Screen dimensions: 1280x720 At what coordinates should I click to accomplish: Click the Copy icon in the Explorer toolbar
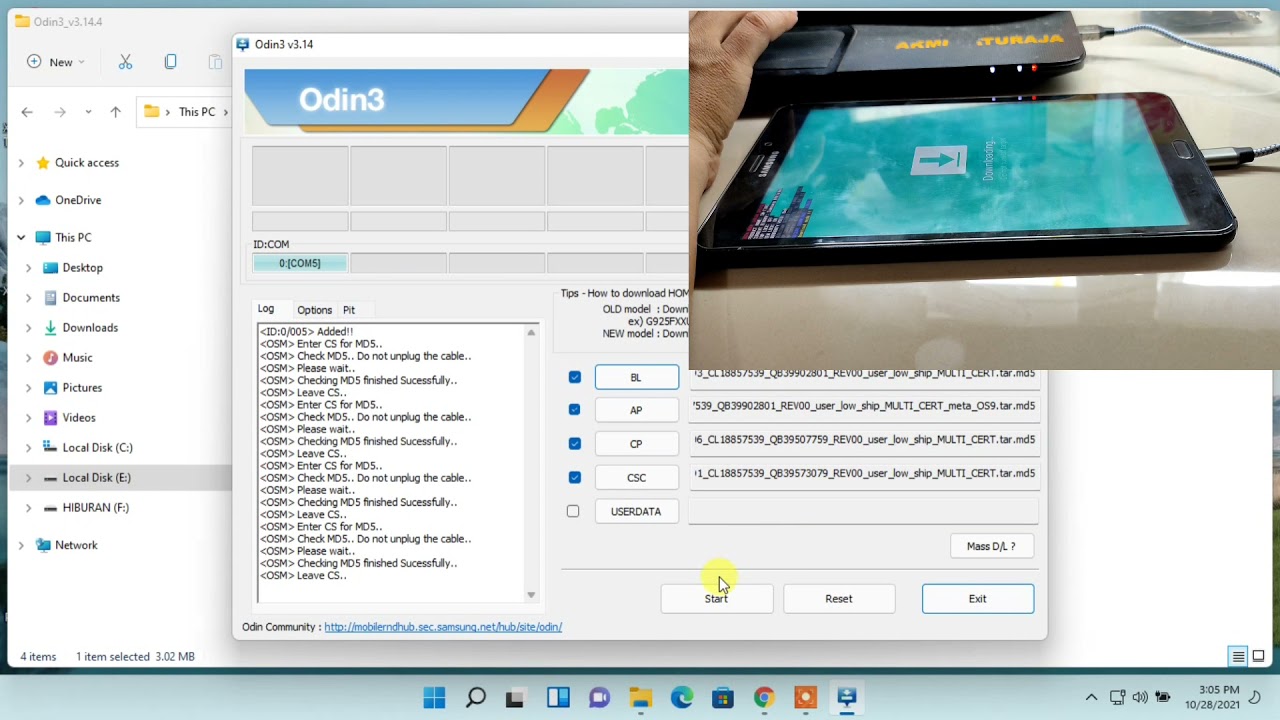[x=171, y=62]
